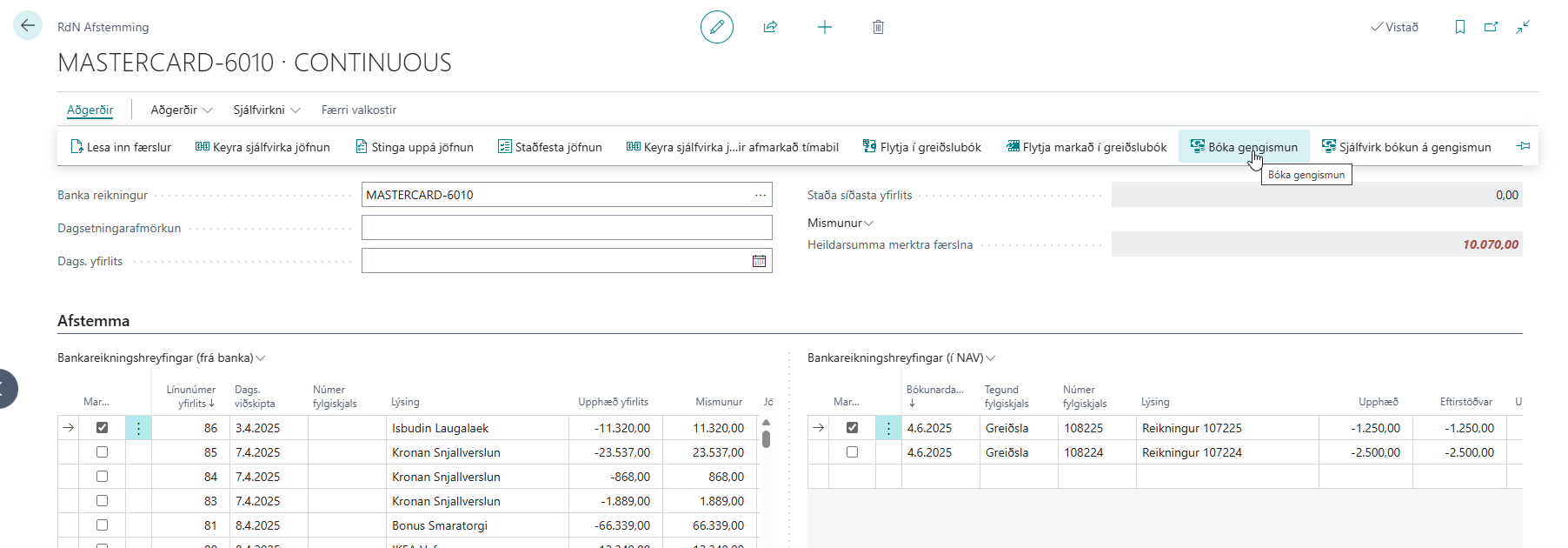Click the share icon
The image size is (1568, 548).
(x=770, y=27)
